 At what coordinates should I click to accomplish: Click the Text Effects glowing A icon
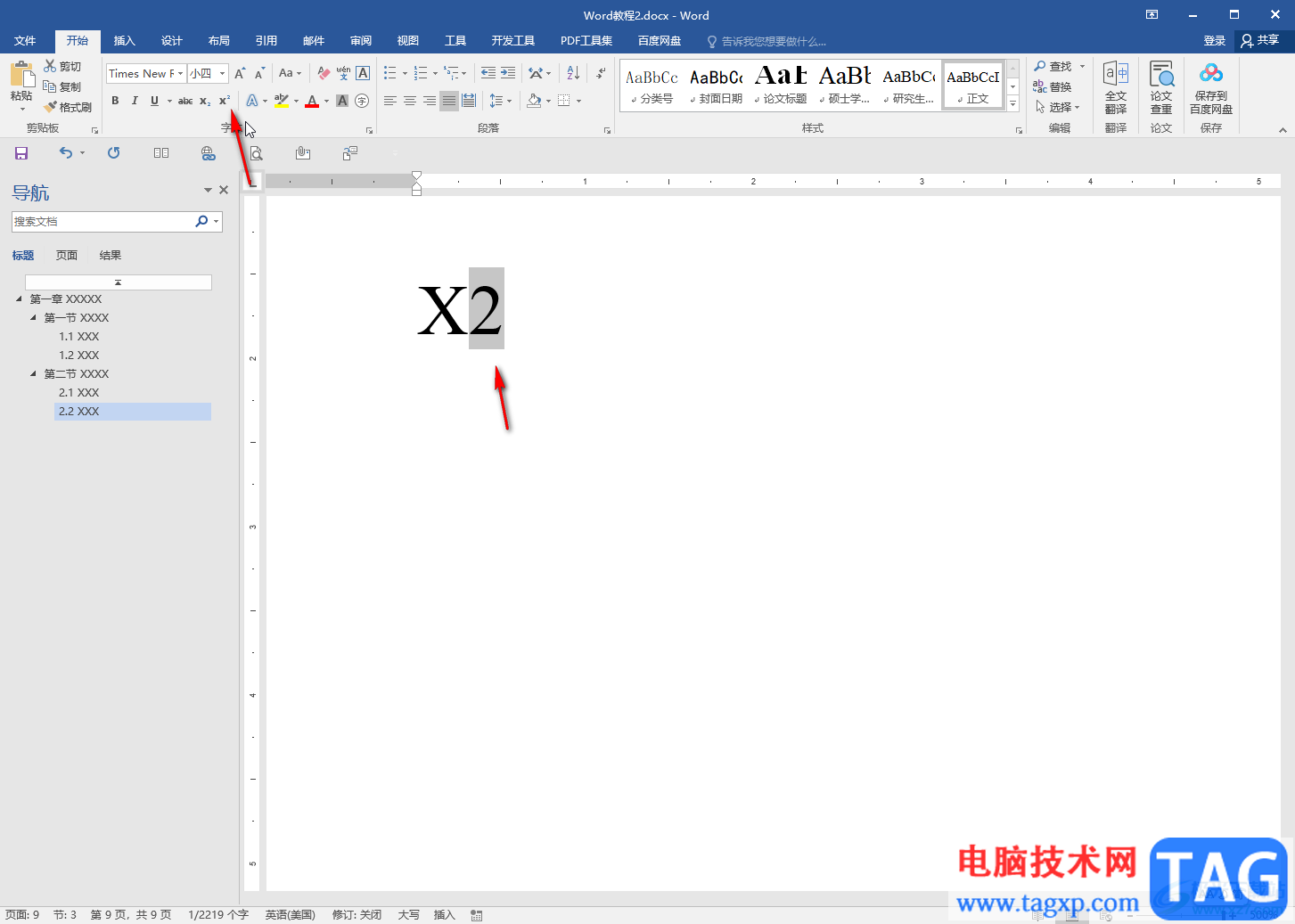(252, 101)
